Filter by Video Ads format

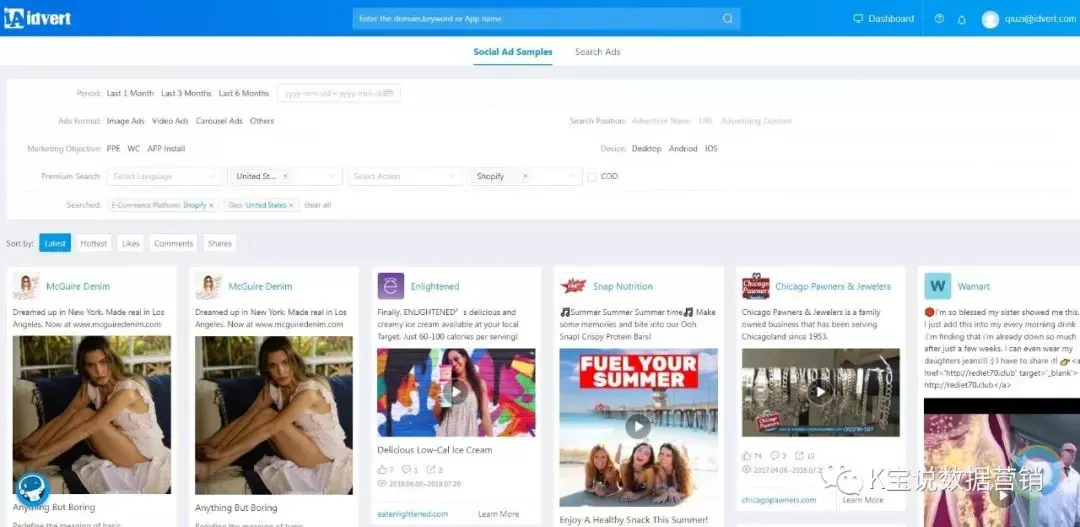pyautogui.click(x=170, y=121)
